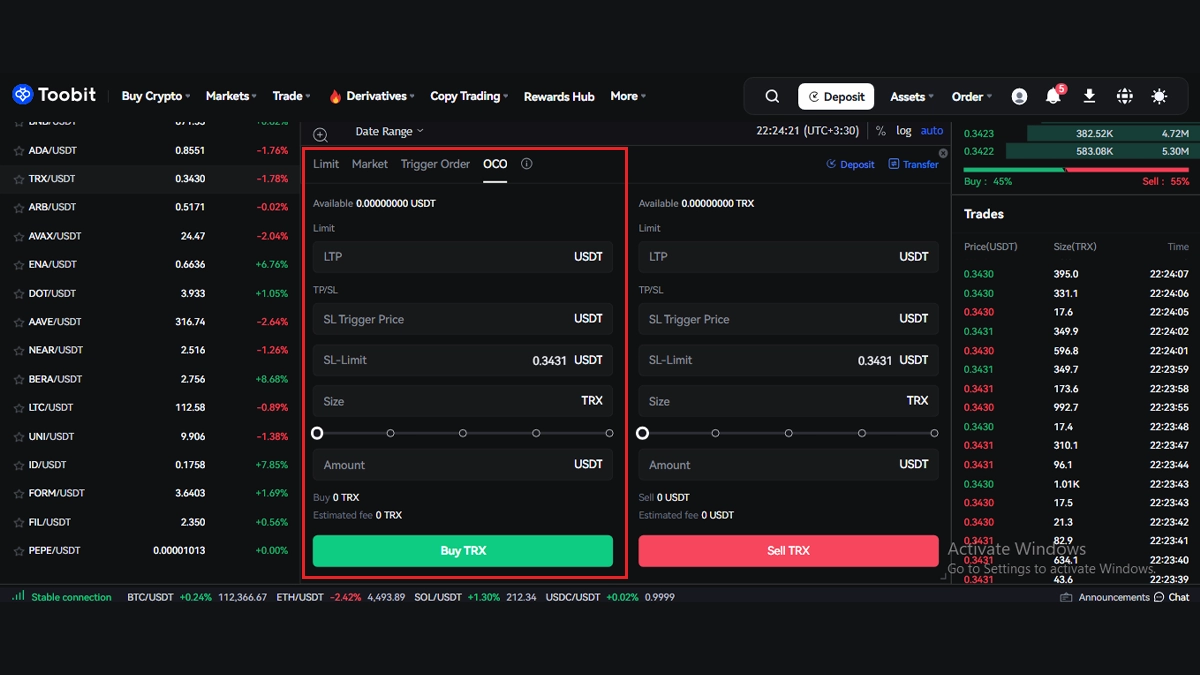Click the Stable connection signal icon

click(18, 596)
